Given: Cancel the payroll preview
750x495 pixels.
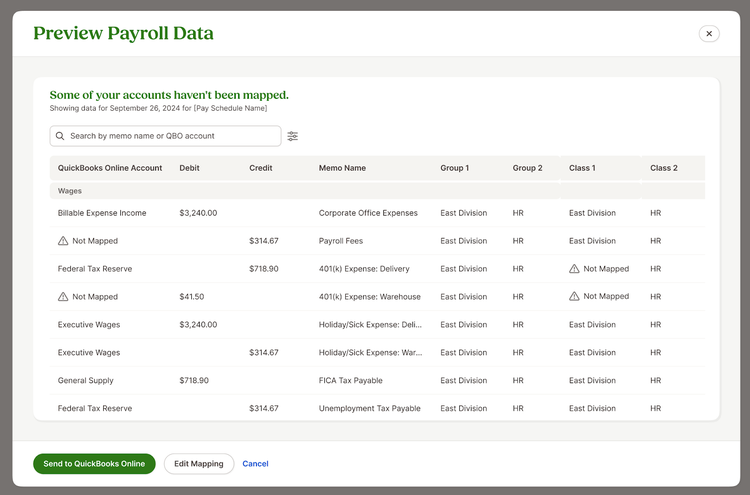Looking at the screenshot, I should [255, 463].
